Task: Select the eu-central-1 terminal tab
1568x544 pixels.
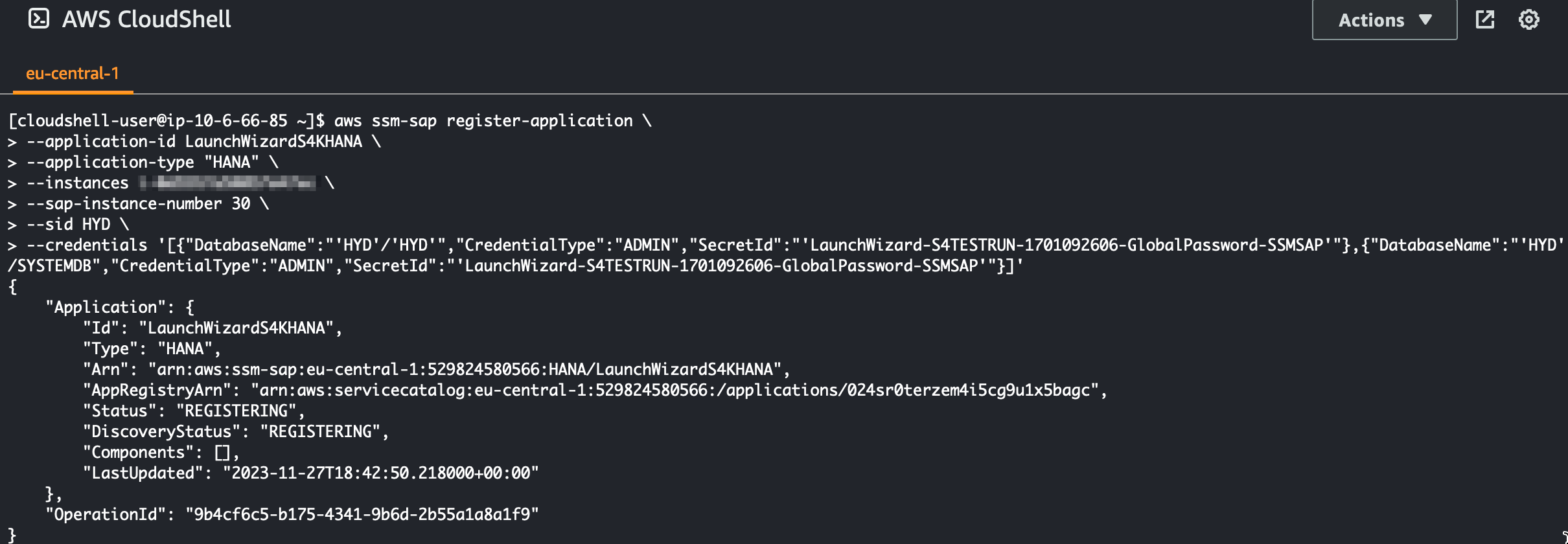Action: coord(73,74)
